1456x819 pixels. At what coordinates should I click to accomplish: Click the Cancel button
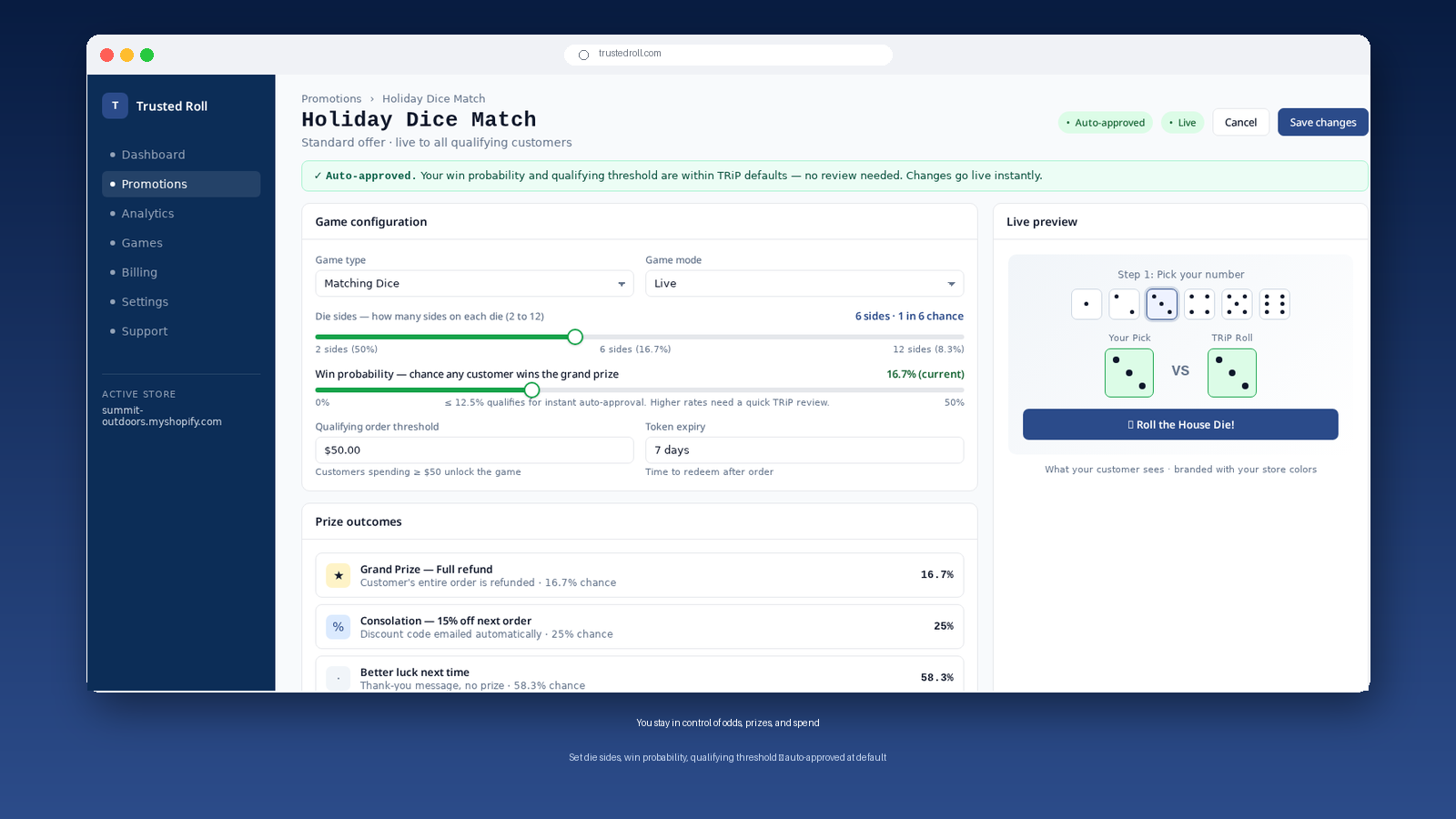click(x=1240, y=122)
